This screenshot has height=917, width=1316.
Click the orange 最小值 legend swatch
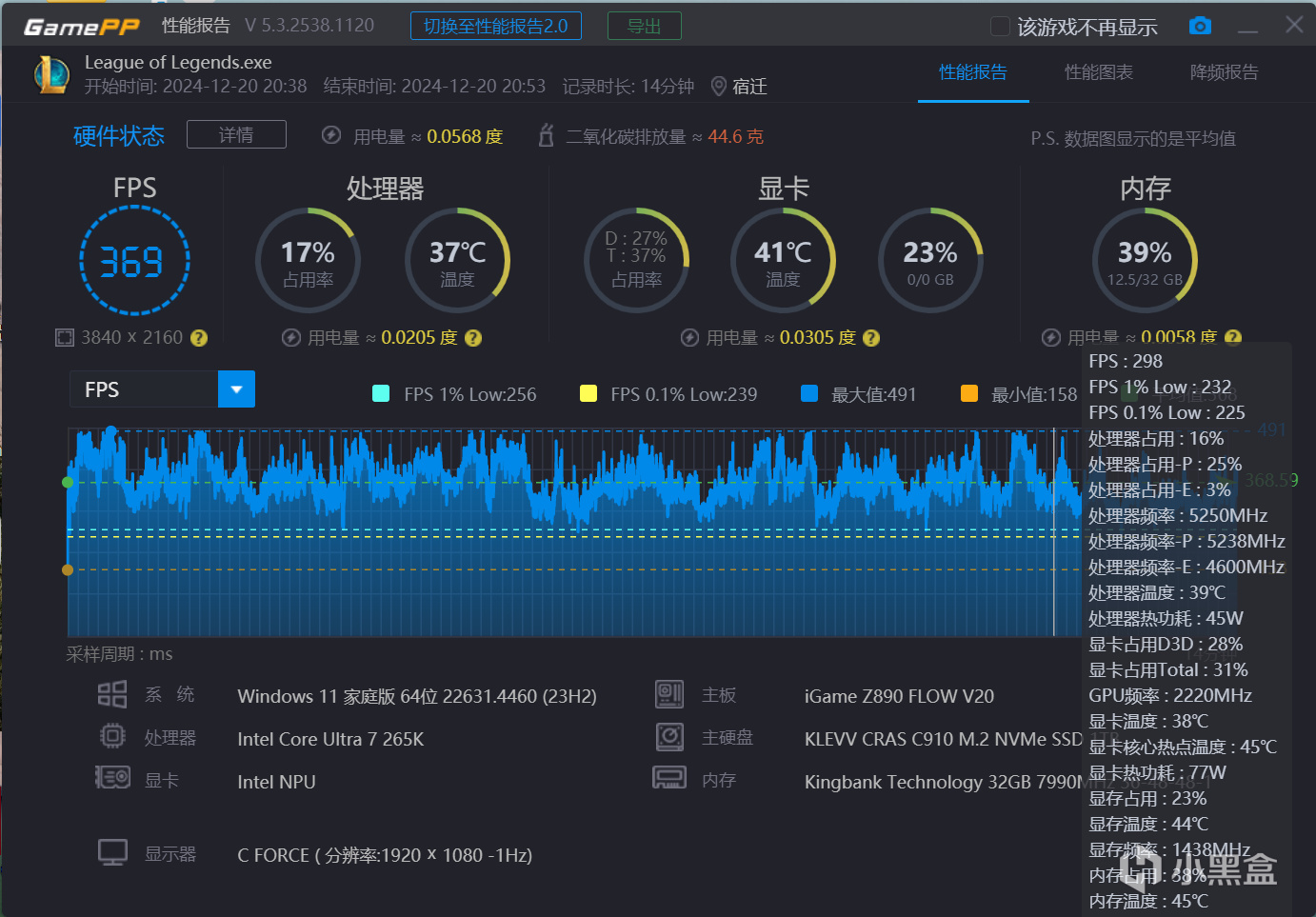coord(969,393)
